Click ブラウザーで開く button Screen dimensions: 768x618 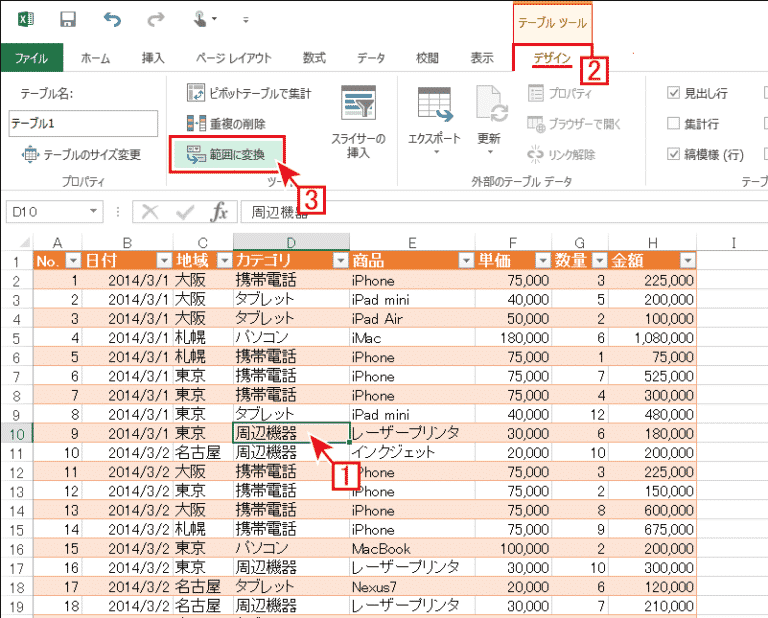(574, 124)
